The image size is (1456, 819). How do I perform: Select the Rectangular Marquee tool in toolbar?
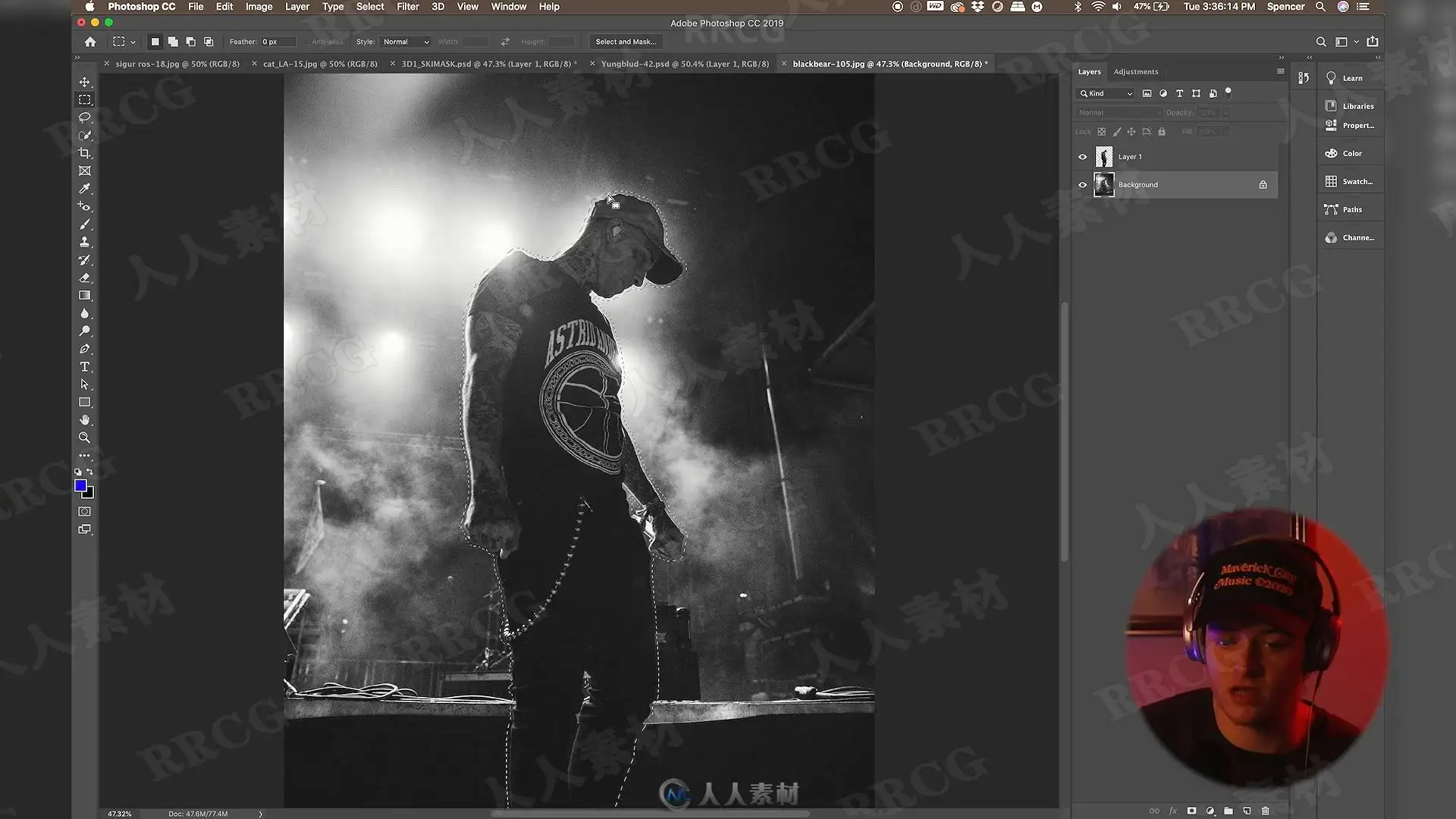pos(84,100)
